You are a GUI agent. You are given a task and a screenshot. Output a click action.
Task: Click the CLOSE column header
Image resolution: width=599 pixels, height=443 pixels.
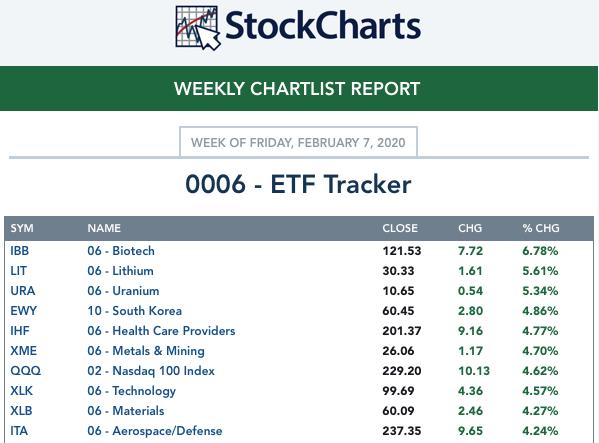pos(400,228)
